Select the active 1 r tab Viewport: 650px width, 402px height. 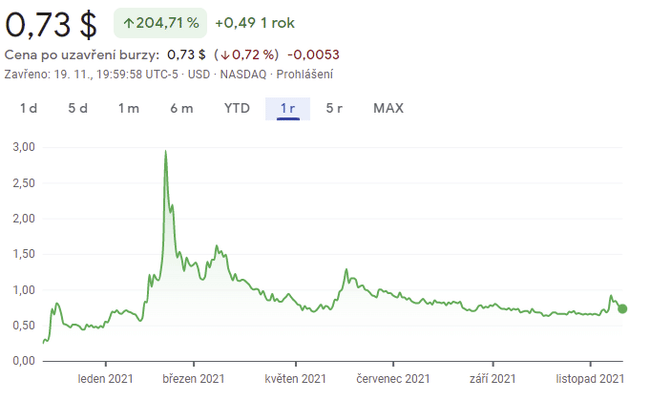(x=288, y=108)
